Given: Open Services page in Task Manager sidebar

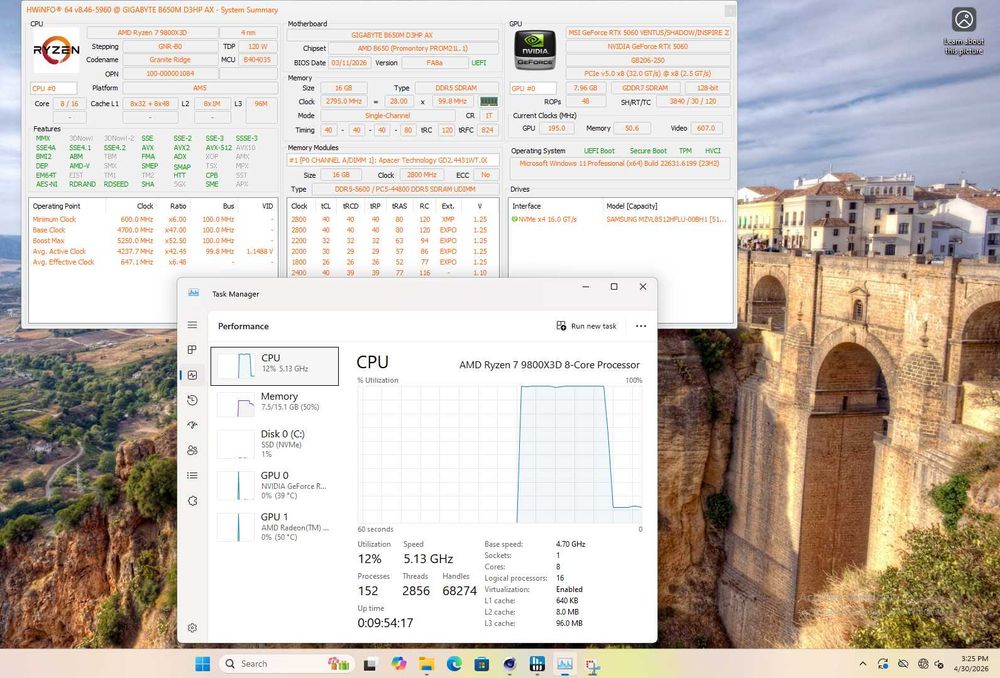Looking at the screenshot, I should (192, 501).
